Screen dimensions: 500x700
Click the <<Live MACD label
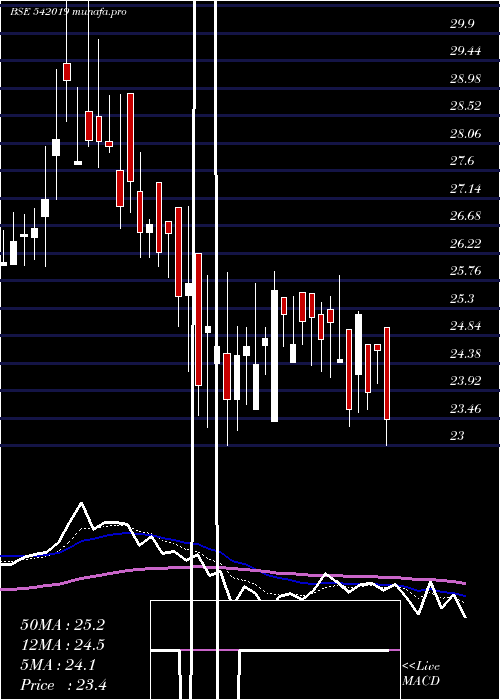[x=421, y=674]
